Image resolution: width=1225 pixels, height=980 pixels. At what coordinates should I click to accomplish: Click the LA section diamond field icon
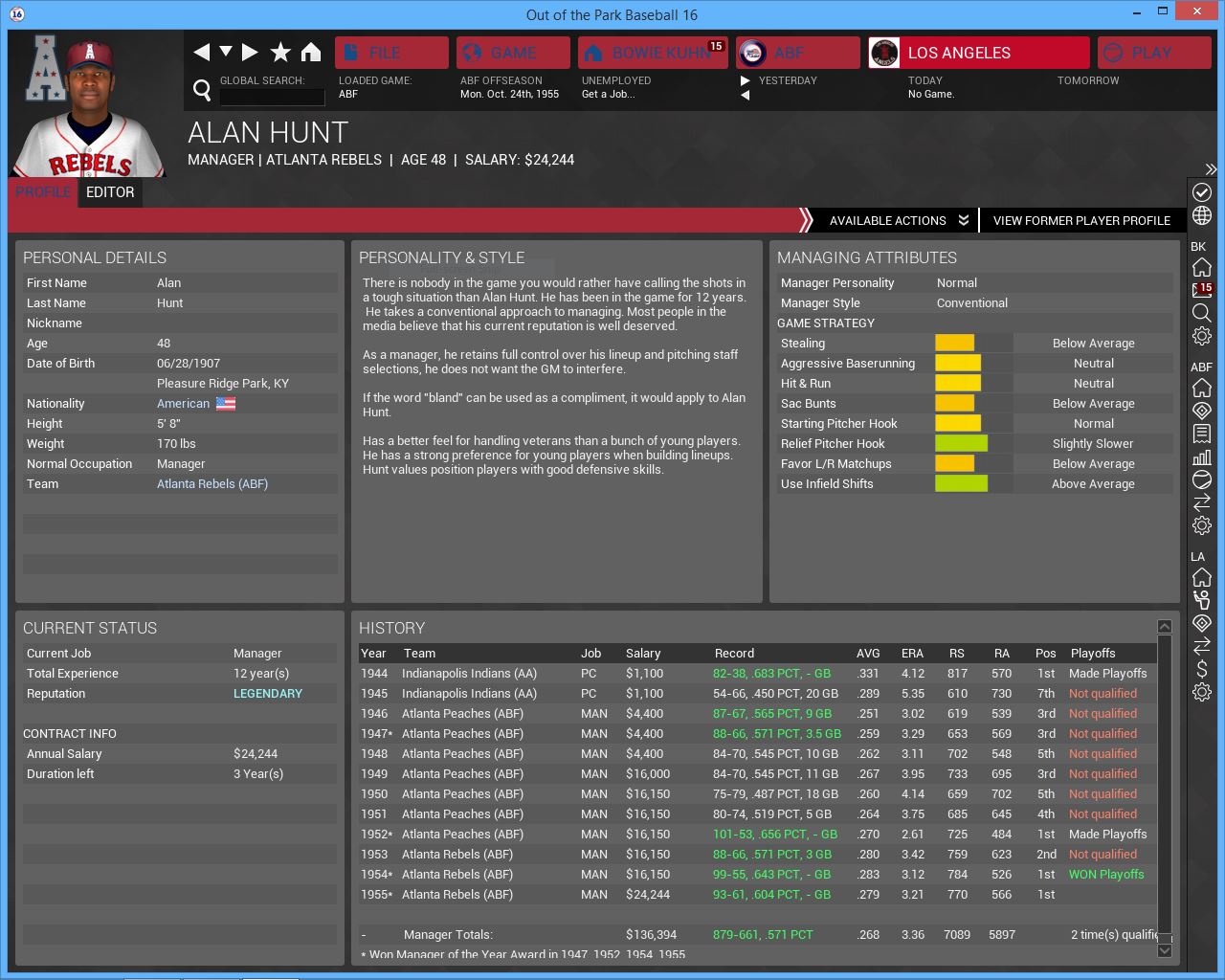click(x=1202, y=623)
